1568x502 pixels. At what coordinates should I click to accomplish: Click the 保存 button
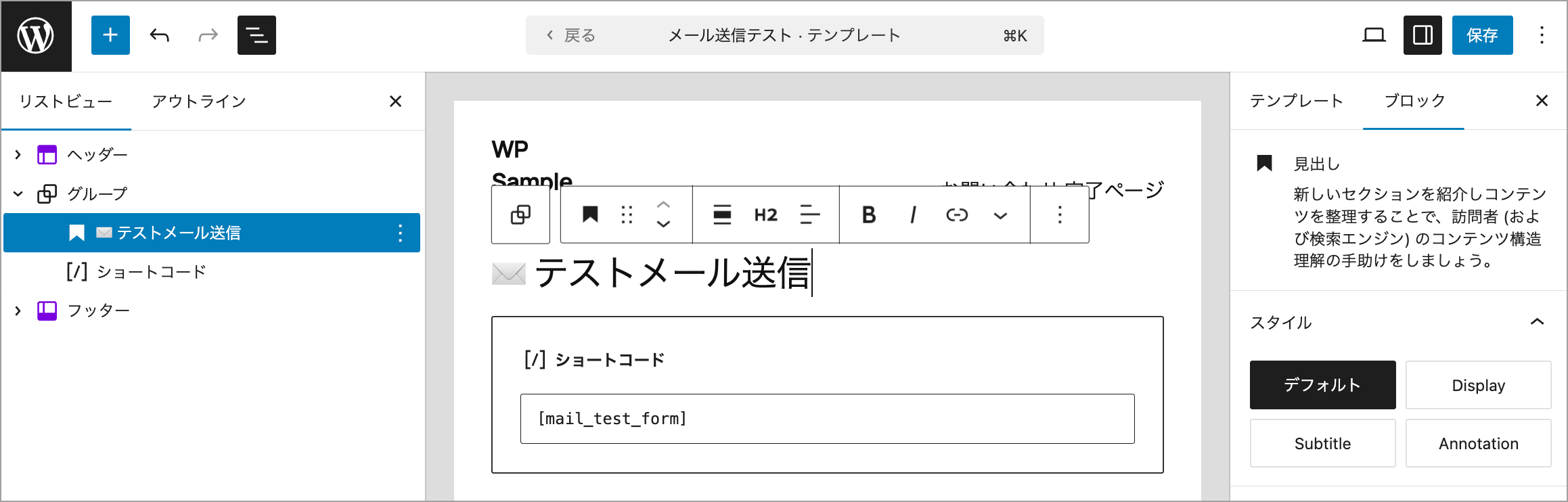[1482, 35]
